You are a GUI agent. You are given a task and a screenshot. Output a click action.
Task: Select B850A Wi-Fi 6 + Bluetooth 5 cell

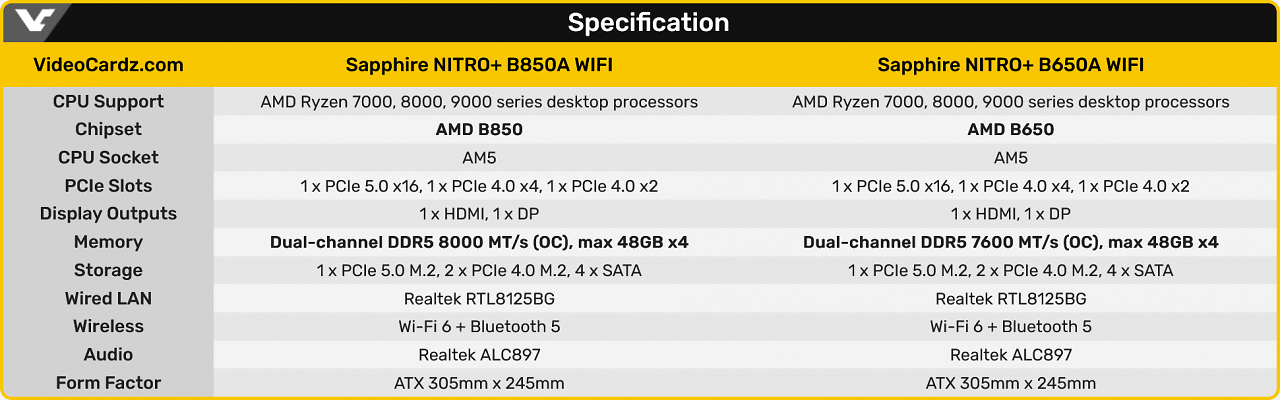[479, 326]
